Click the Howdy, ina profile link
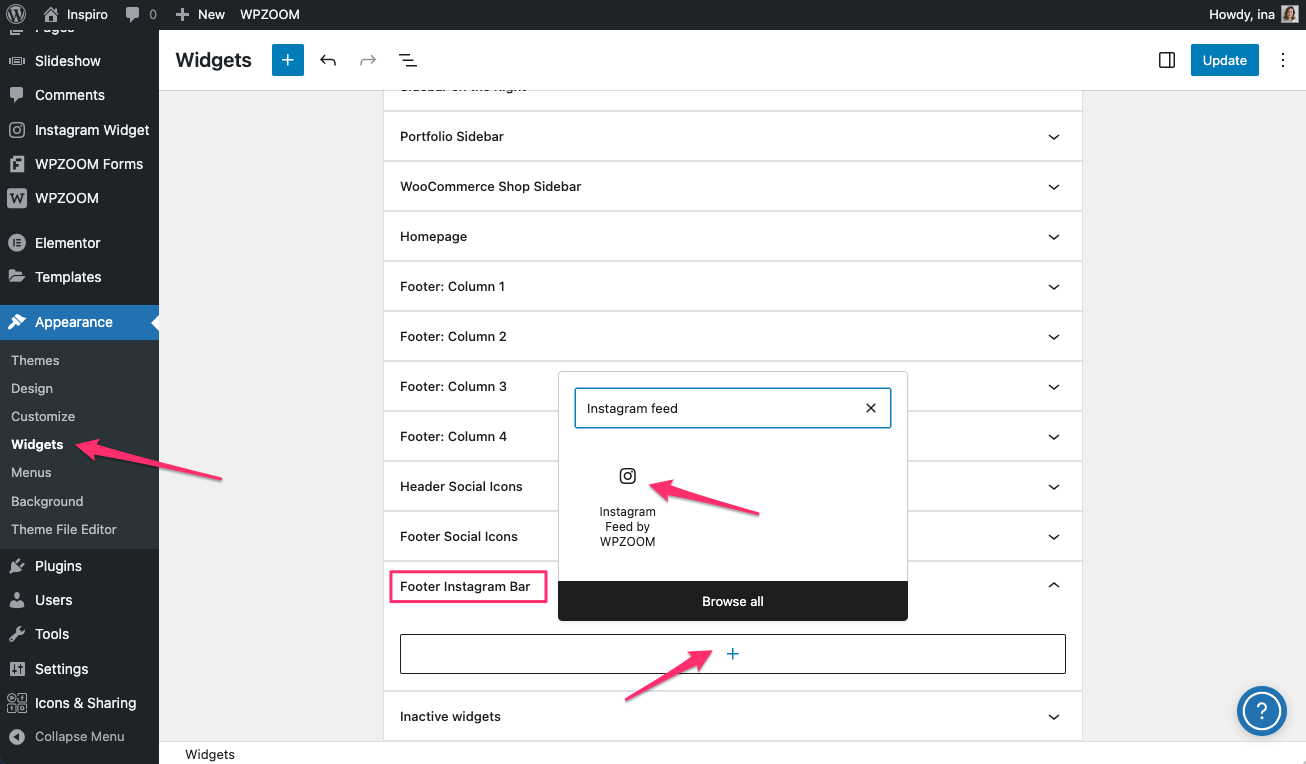The image size is (1306, 764). tap(1254, 14)
